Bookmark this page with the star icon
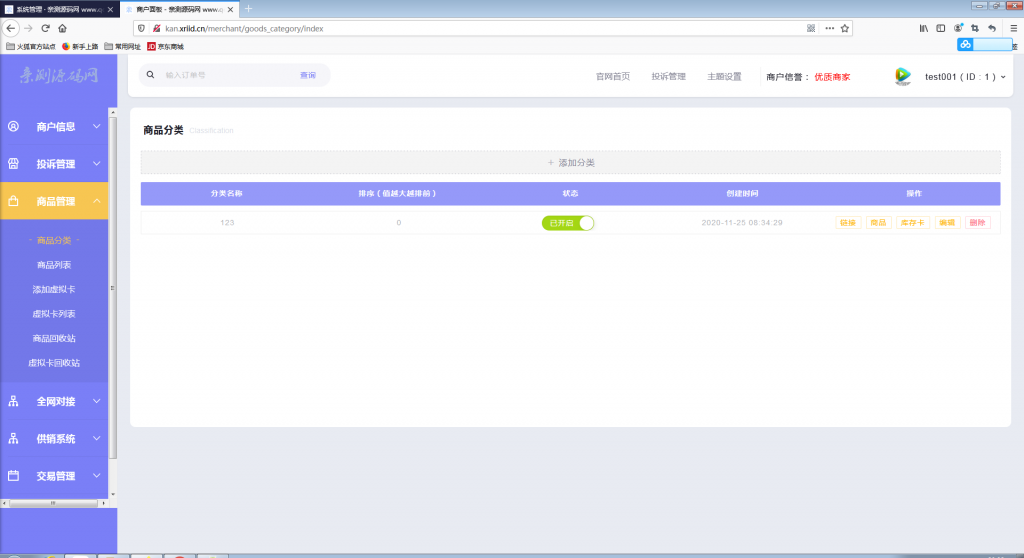 tap(845, 28)
